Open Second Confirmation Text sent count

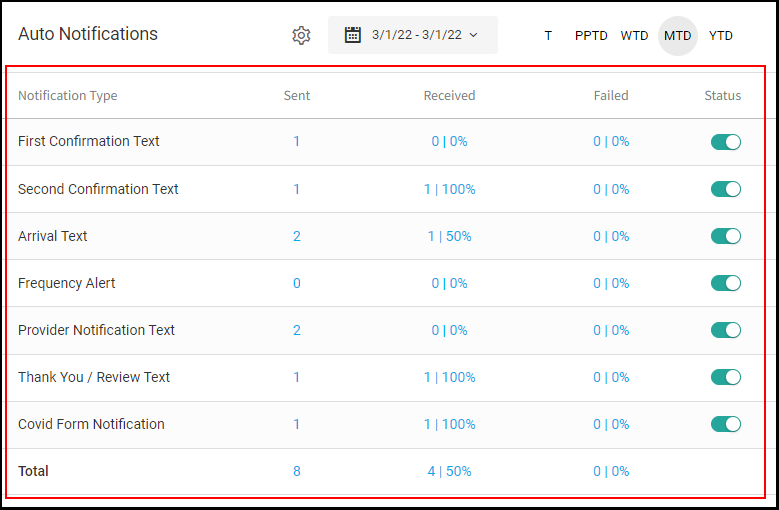coord(297,189)
